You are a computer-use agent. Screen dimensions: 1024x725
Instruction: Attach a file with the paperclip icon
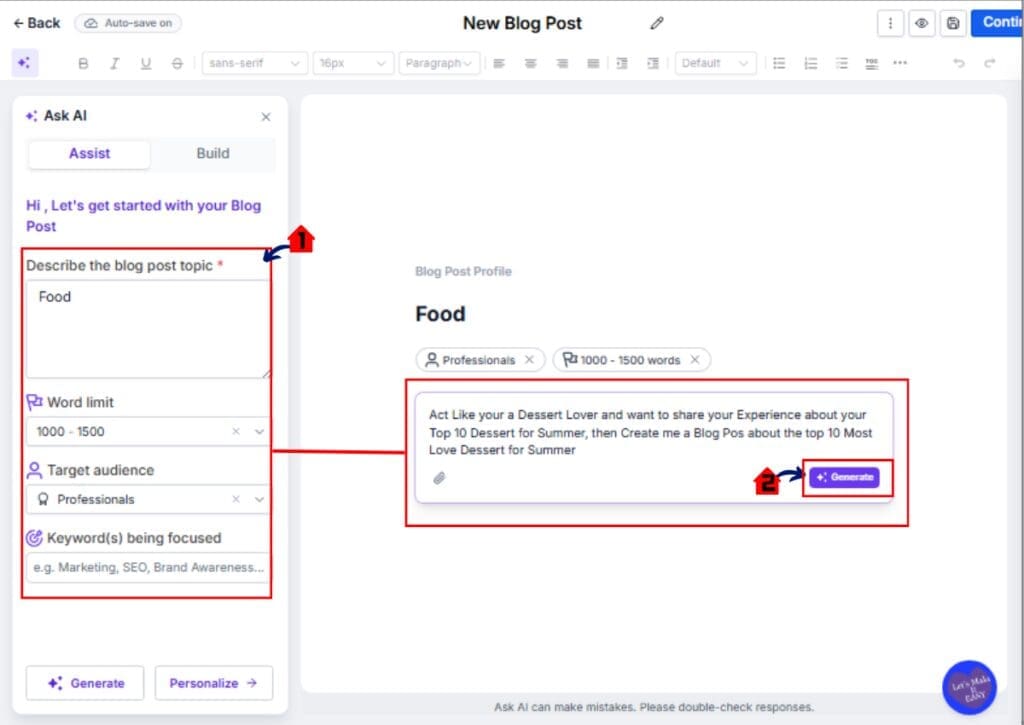point(438,477)
